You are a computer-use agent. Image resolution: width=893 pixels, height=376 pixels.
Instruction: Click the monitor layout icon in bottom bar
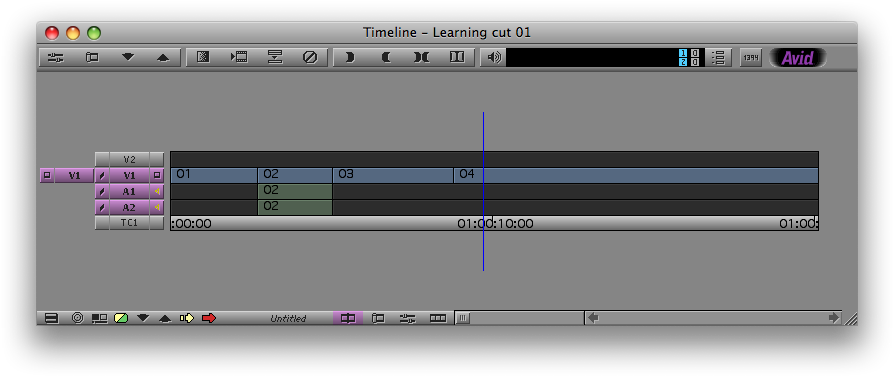pos(100,318)
